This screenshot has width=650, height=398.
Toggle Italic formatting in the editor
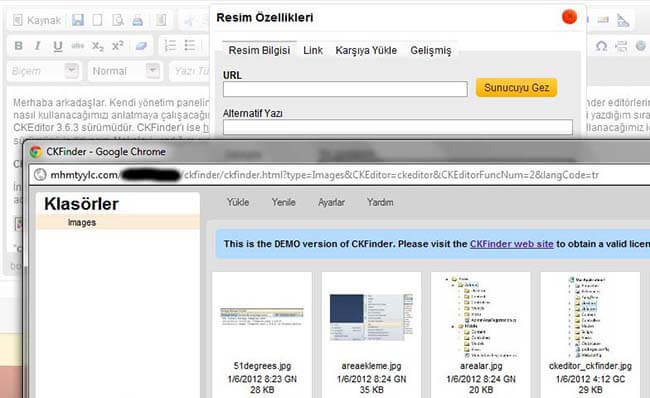pos(38,46)
